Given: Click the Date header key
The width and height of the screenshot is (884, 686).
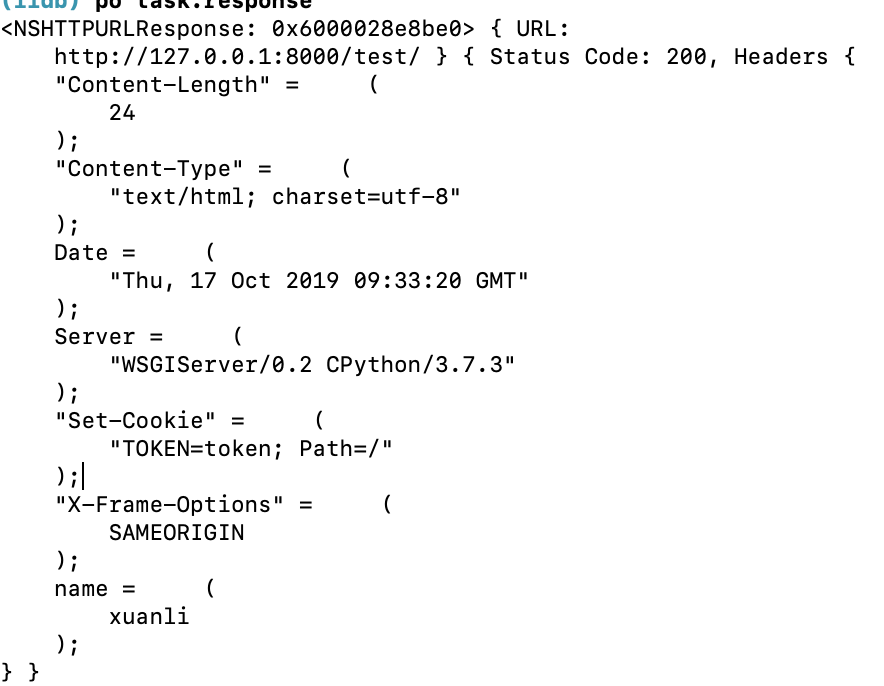Looking at the screenshot, I should click(81, 253).
